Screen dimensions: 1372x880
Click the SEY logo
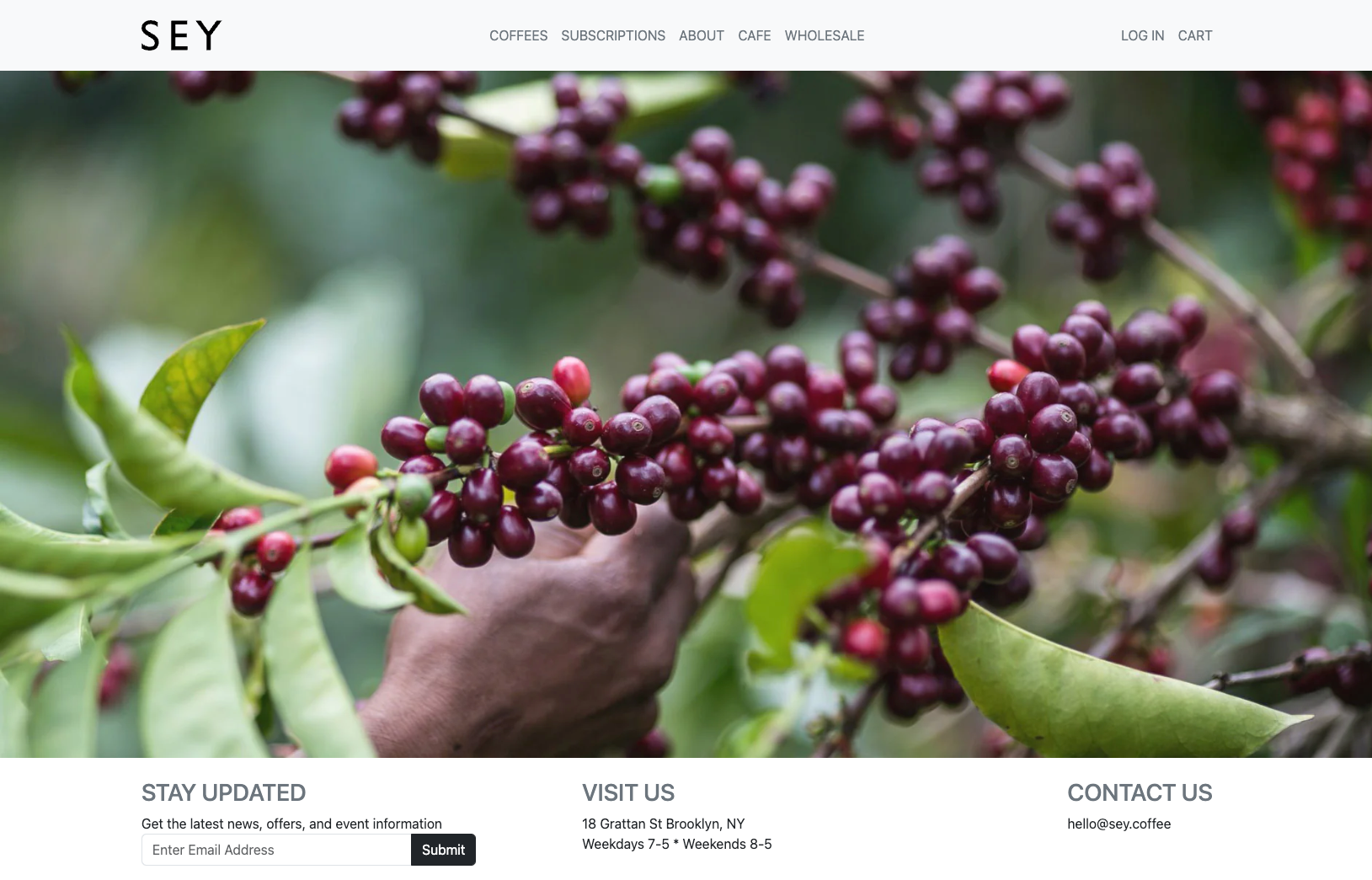pos(181,35)
